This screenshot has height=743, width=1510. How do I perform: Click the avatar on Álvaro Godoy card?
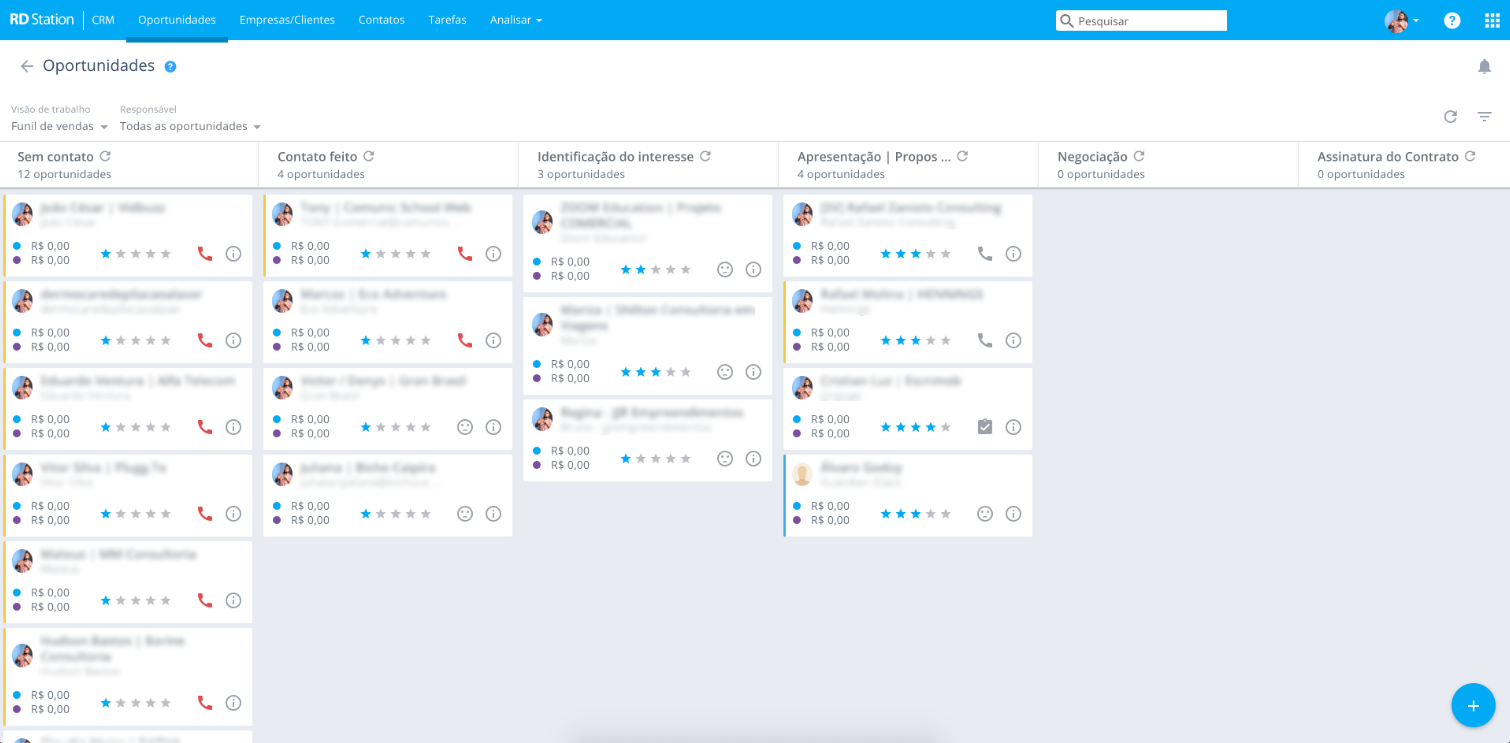[x=802, y=474]
